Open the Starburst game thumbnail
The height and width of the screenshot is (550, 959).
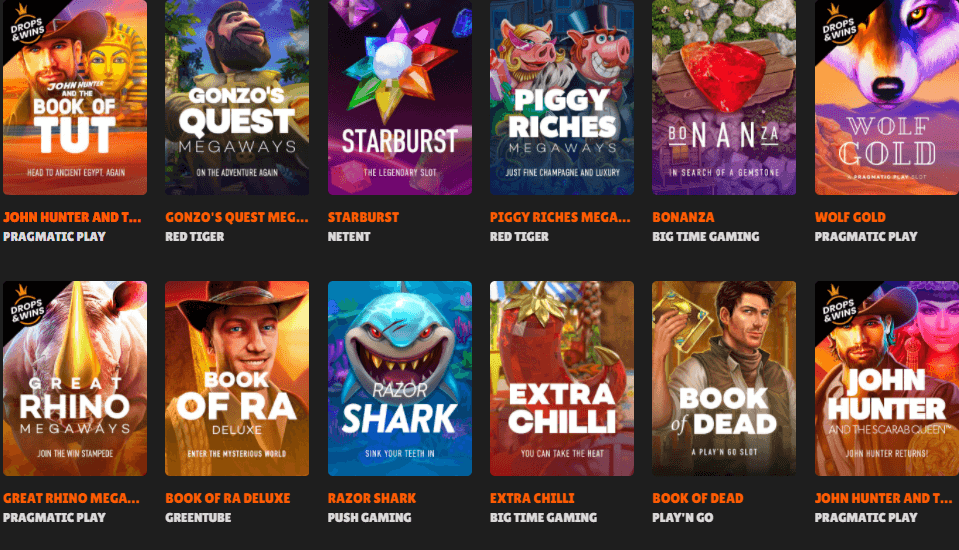click(x=399, y=97)
